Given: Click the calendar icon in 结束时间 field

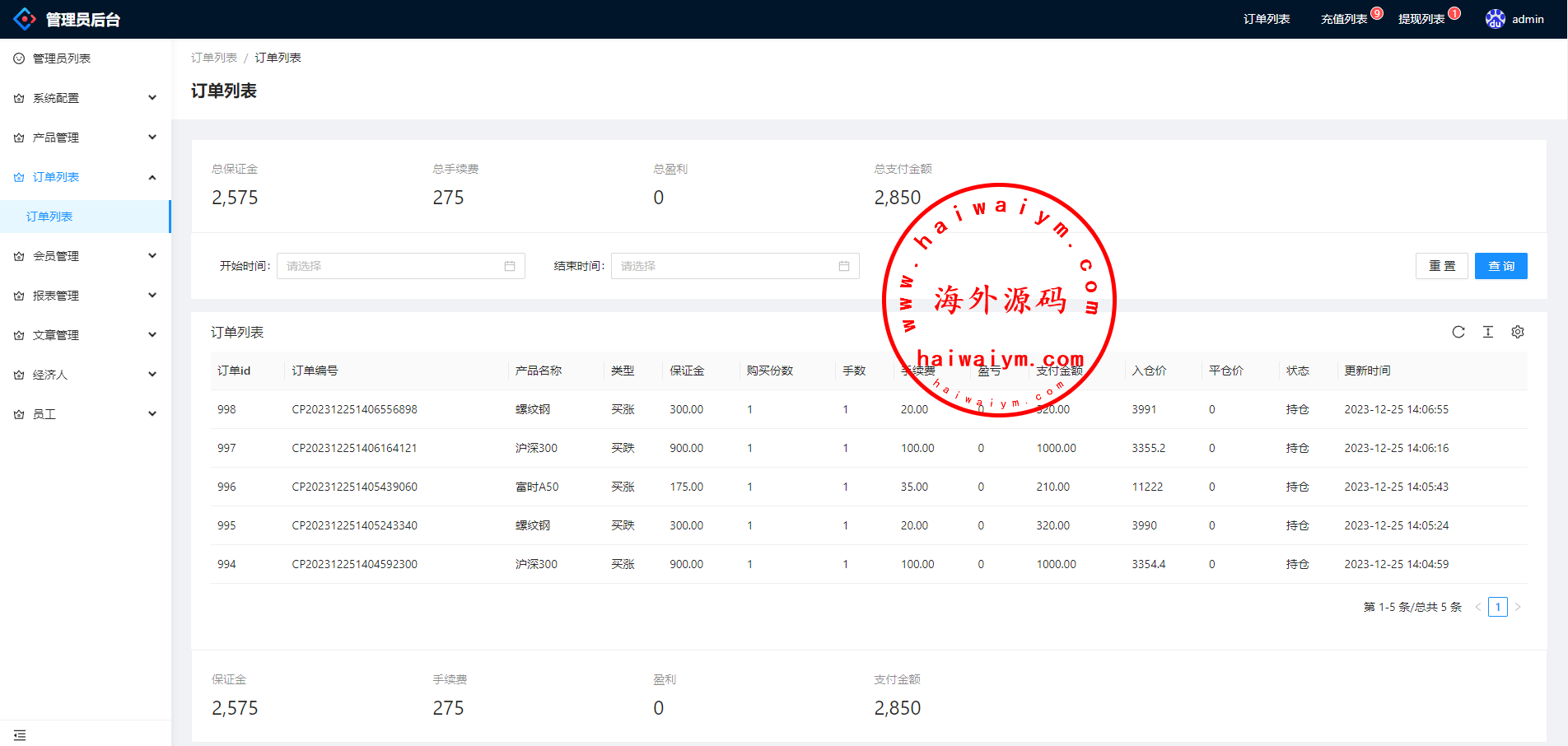Looking at the screenshot, I should [844, 266].
